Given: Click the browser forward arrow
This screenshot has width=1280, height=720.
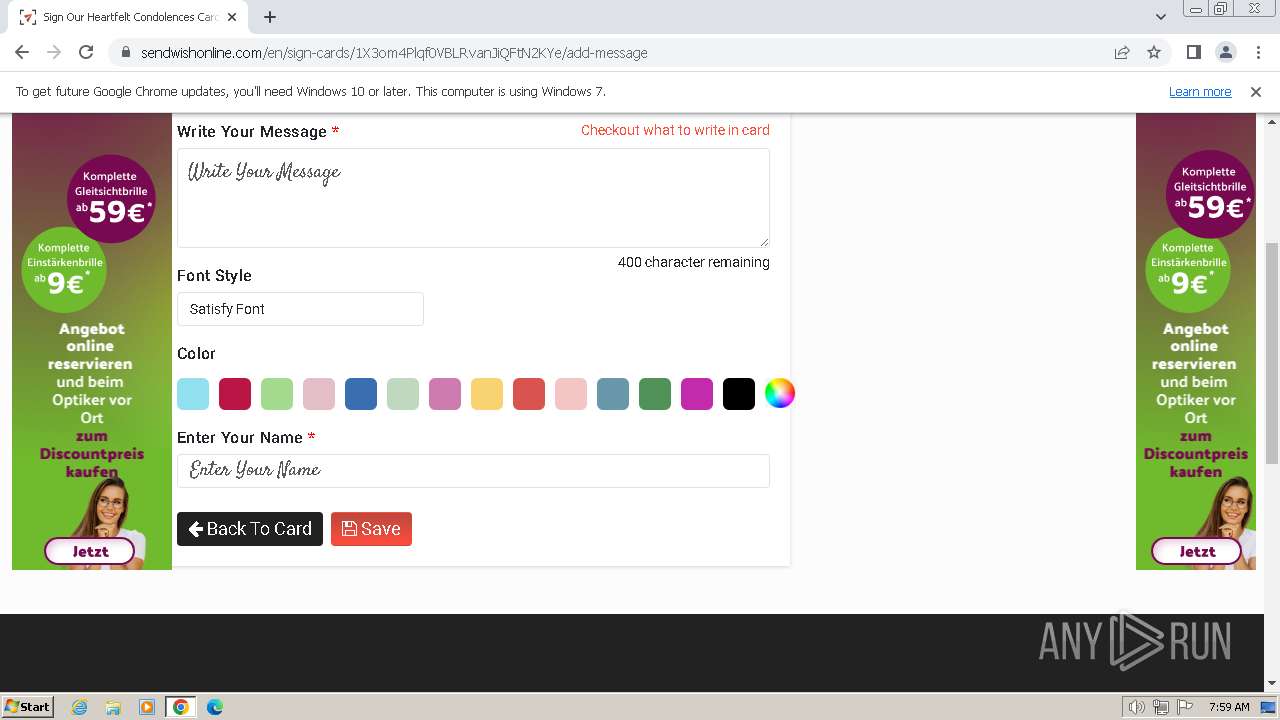Looking at the screenshot, I should 54,53.
